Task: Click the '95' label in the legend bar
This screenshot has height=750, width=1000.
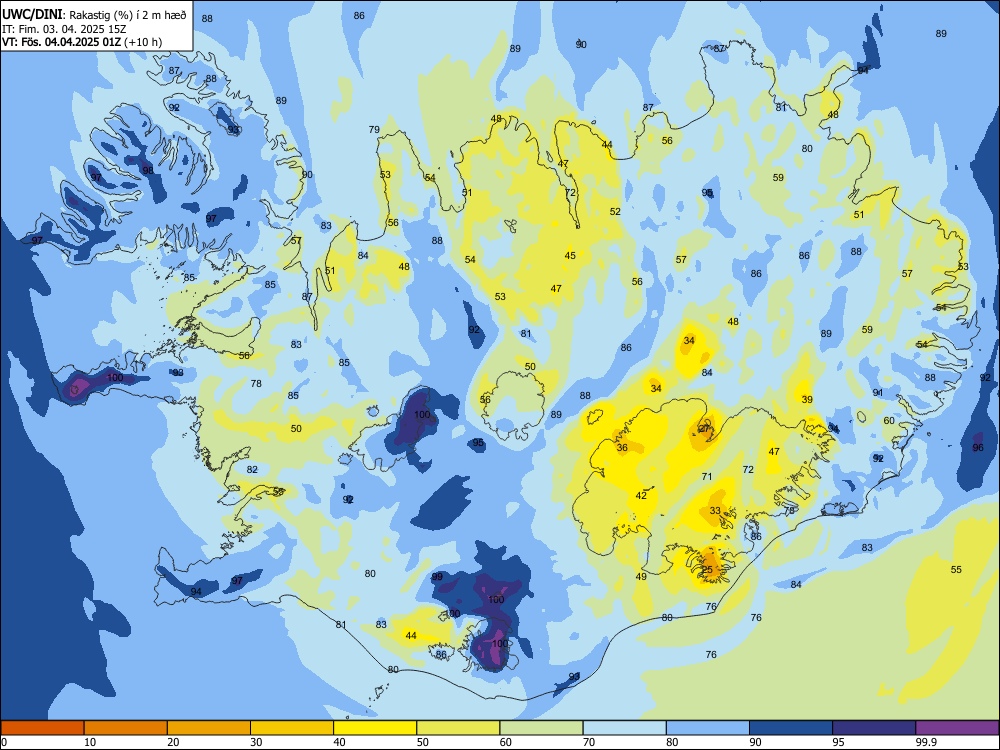Action: (x=839, y=742)
